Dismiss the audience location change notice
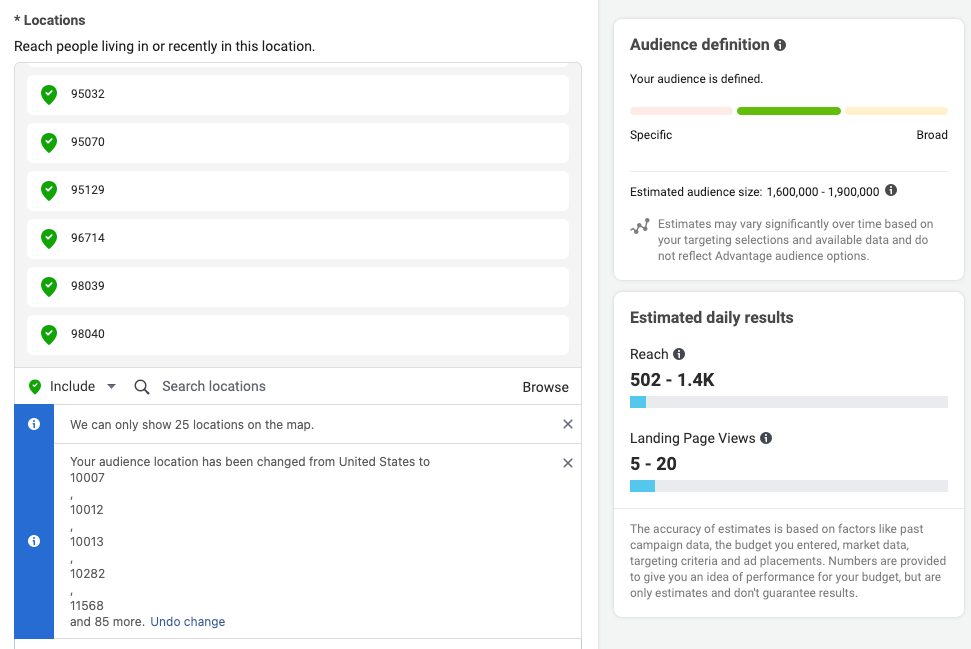971x649 pixels. pos(568,463)
